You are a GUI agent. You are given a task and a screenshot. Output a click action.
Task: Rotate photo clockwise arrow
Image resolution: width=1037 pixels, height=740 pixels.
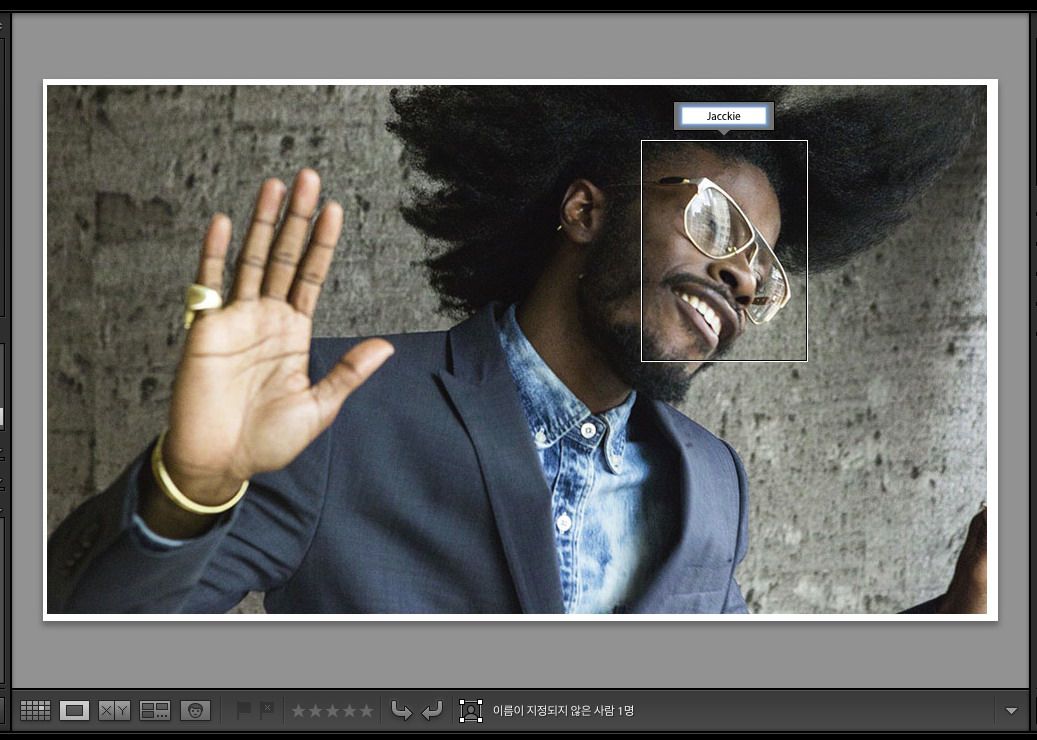coord(432,711)
